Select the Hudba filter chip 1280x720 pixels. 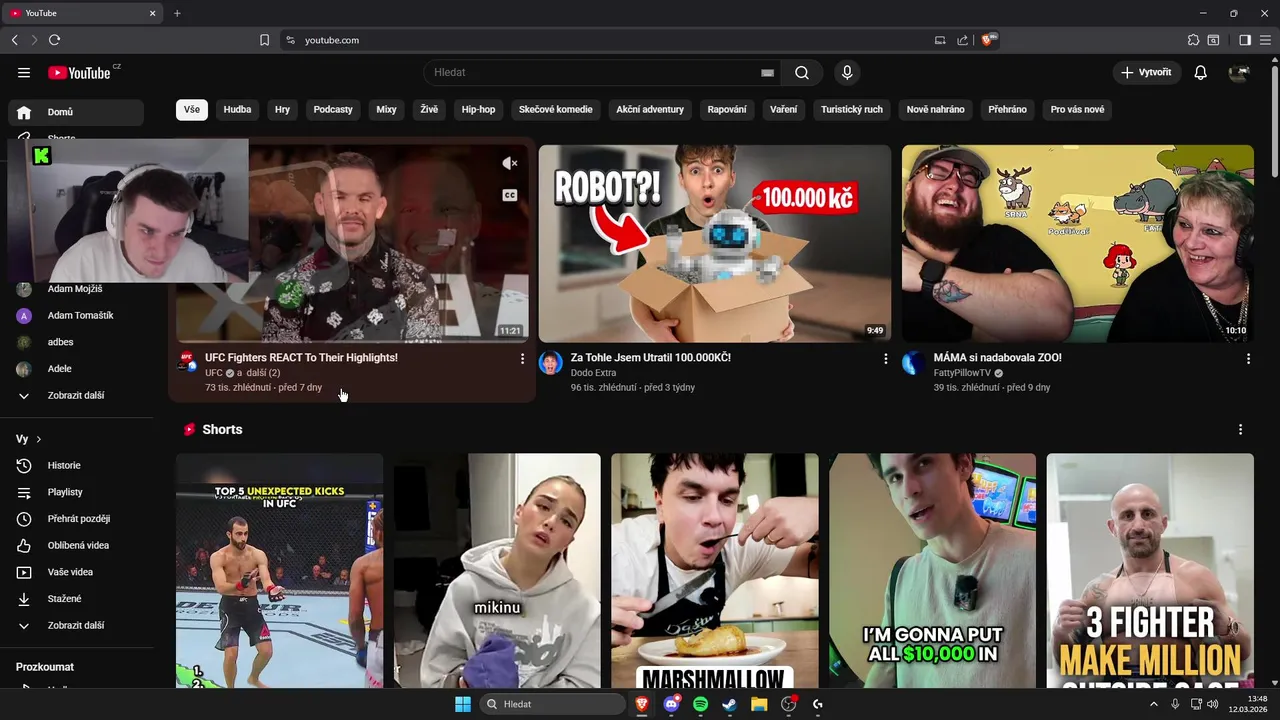pos(237,109)
